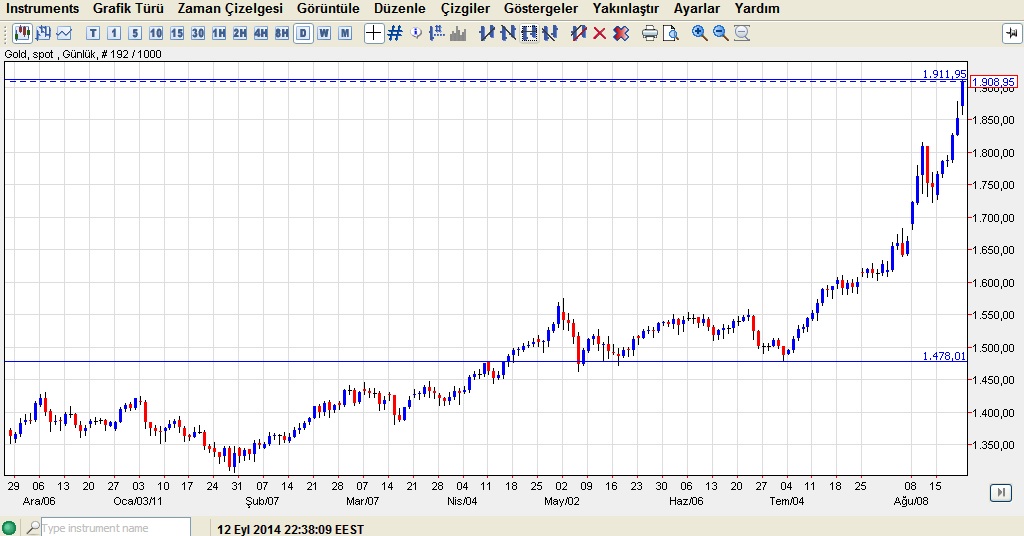Select the weekly (W) timeframe
1024x536 pixels.
coord(324,33)
